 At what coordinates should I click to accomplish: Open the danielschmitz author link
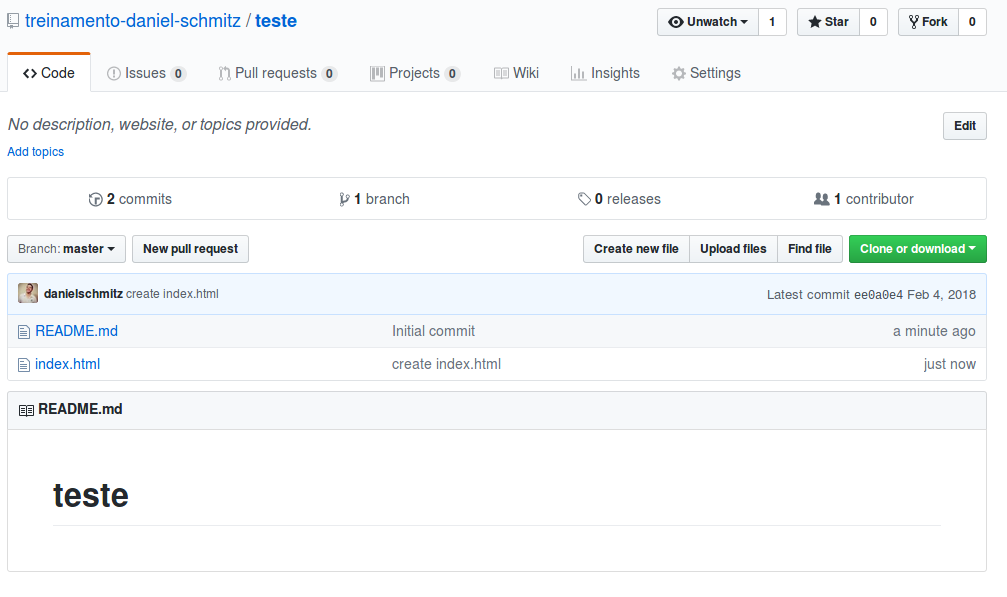(x=83, y=294)
